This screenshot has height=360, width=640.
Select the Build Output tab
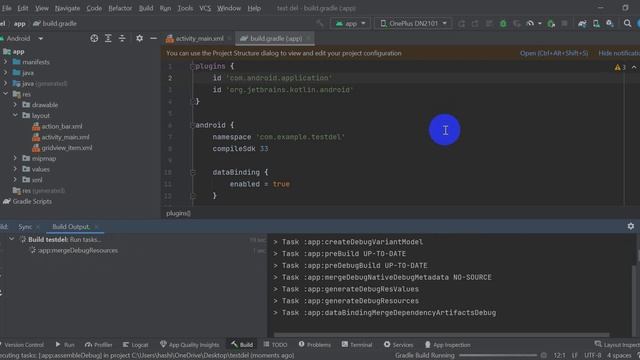pos(71,227)
